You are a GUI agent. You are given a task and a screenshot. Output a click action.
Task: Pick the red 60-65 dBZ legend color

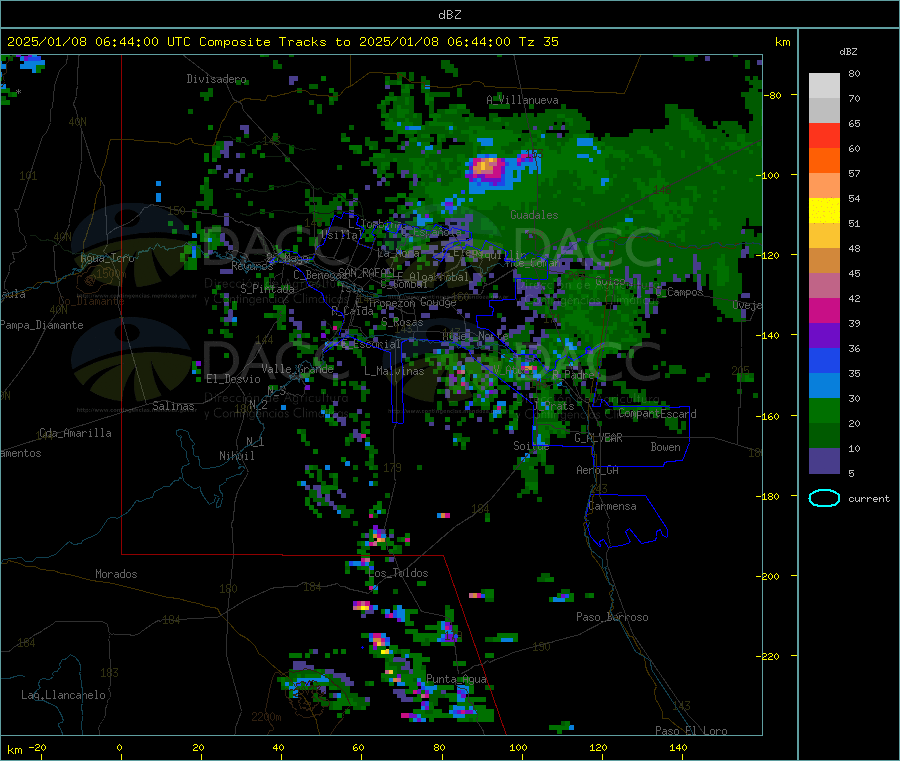point(824,135)
